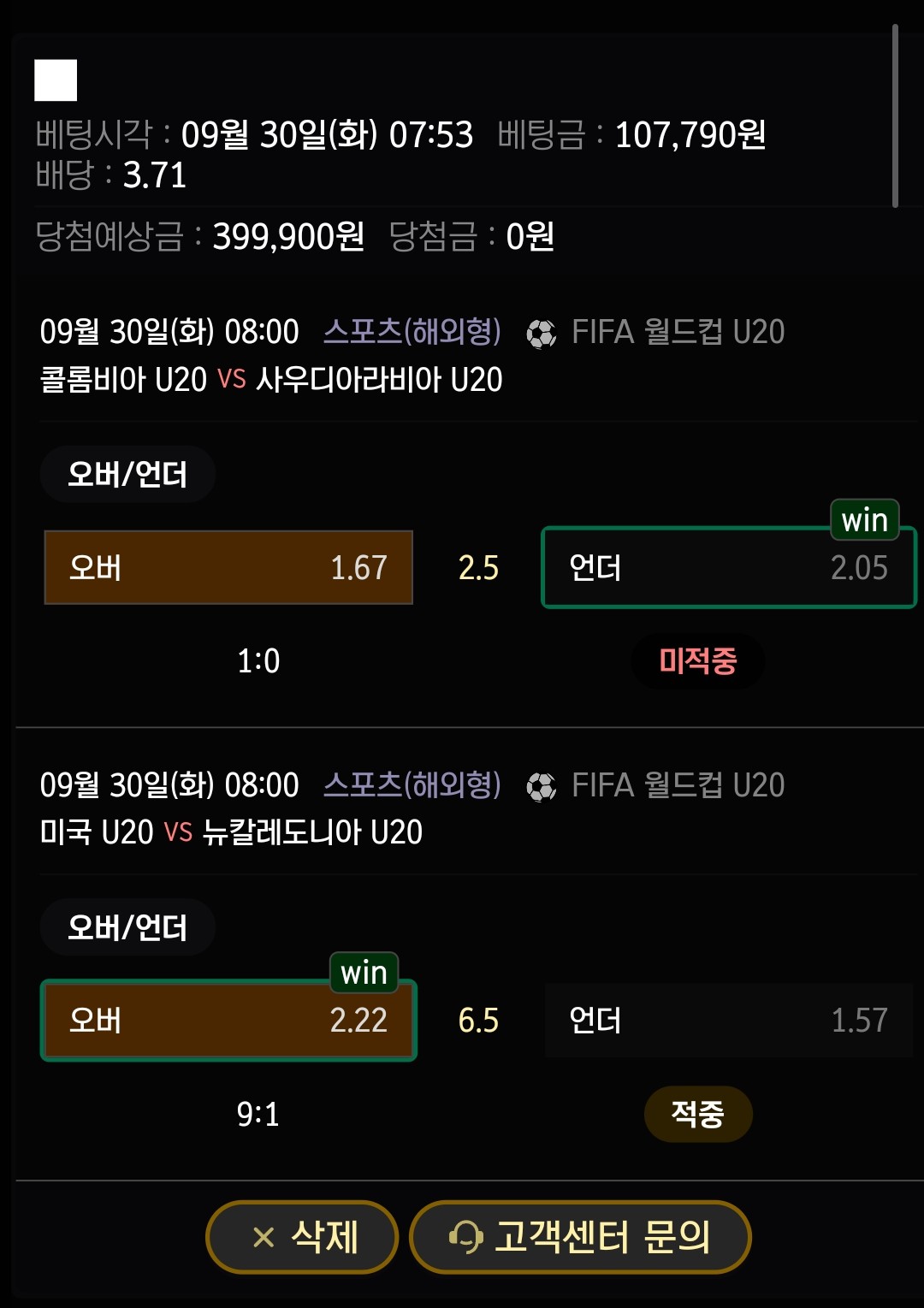
Task: Click the 적중 status badge
Action: pyautogui.click(x=697, y=1114)
